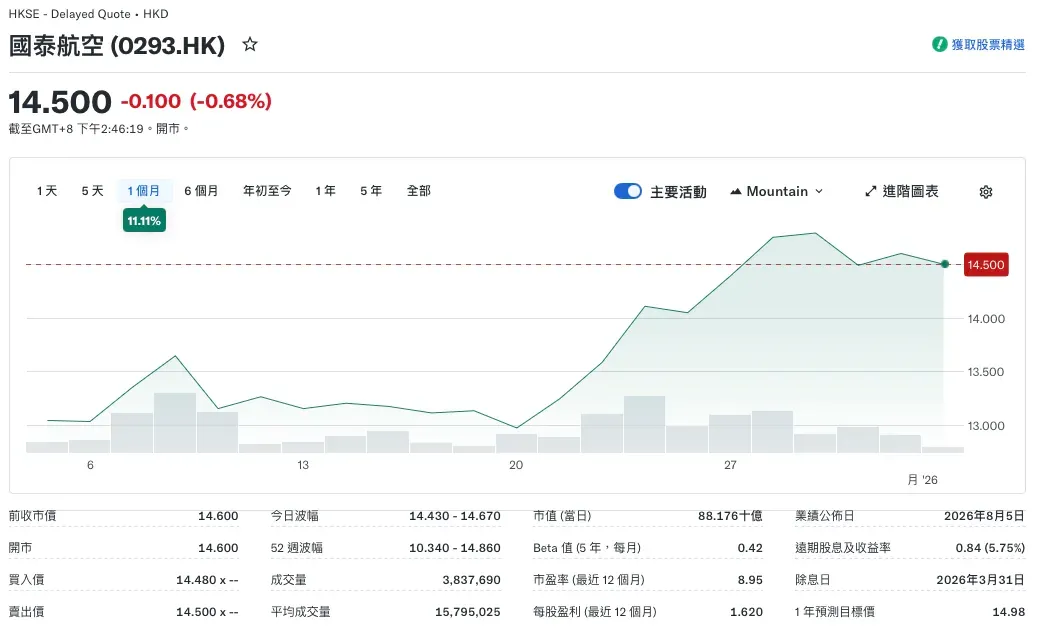Click the 10.340 - 14.860 52-week range value
The height and width of the screenshot is (628, 1040).
[x=454, y=548]
